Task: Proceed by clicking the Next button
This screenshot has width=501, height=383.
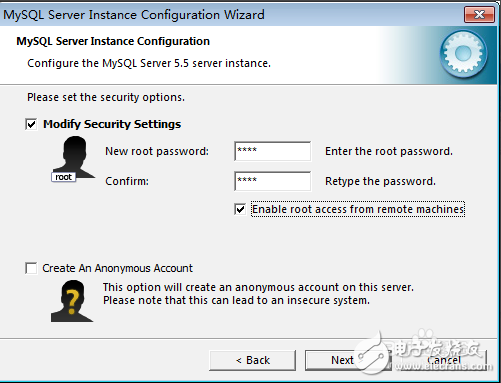Action: coord(348,360)
